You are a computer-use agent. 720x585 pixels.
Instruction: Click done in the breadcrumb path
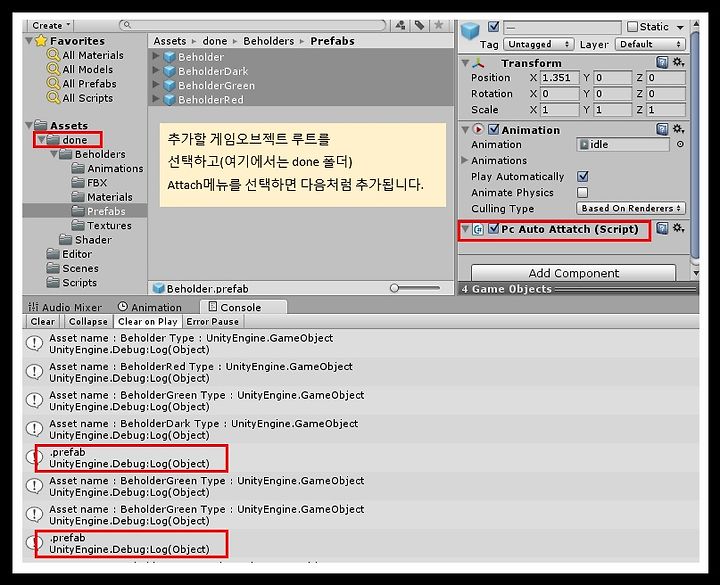(x=214, y=41)
